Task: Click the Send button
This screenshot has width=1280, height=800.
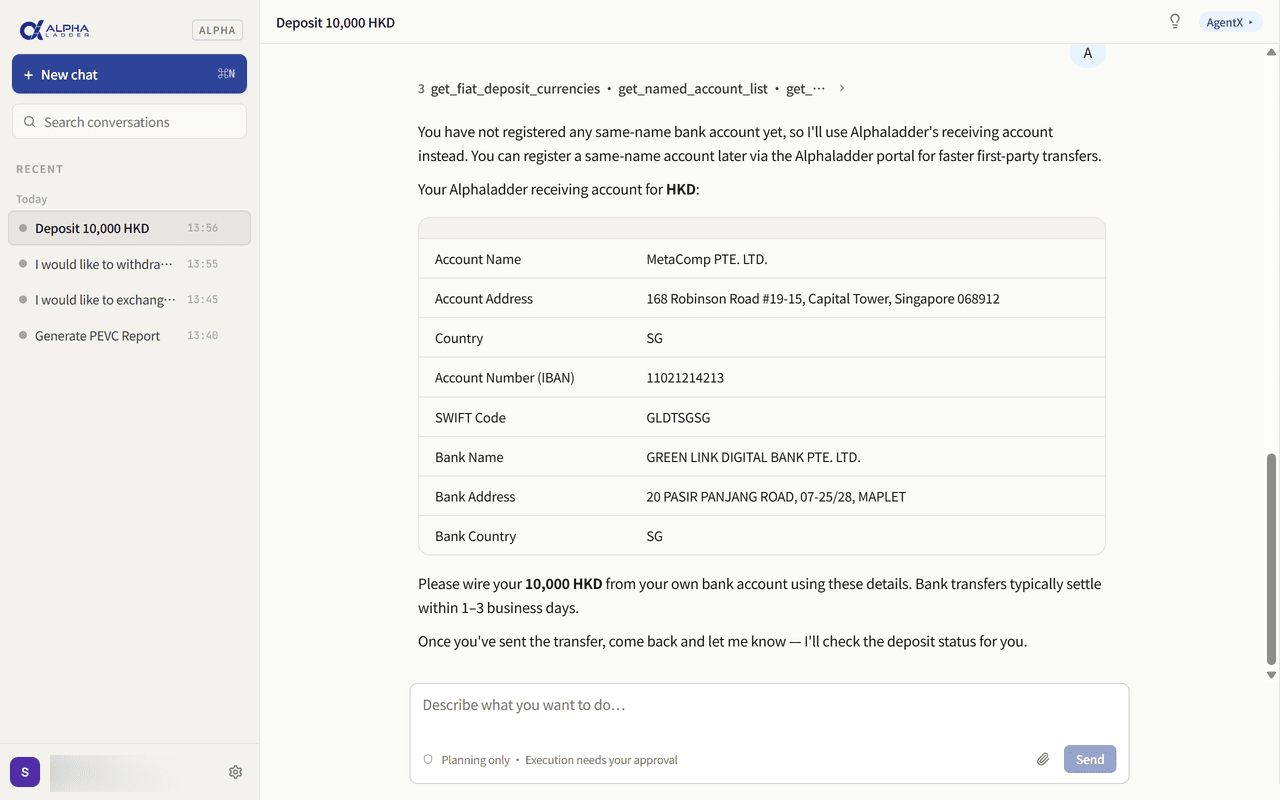Action: point(1090,759)
